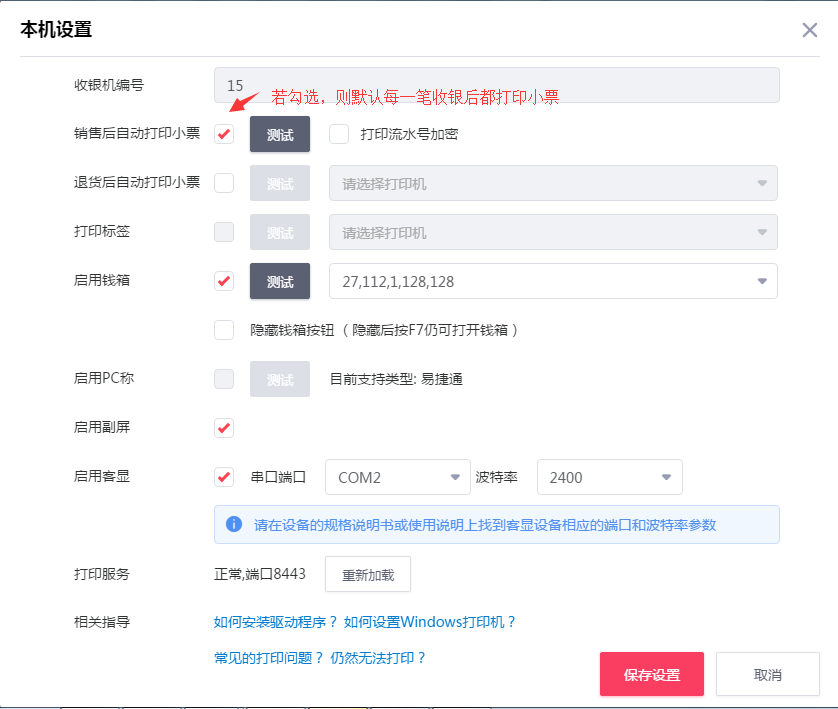Disable 启用钱箱
838x709 pixels.
[x=223, y=281]
